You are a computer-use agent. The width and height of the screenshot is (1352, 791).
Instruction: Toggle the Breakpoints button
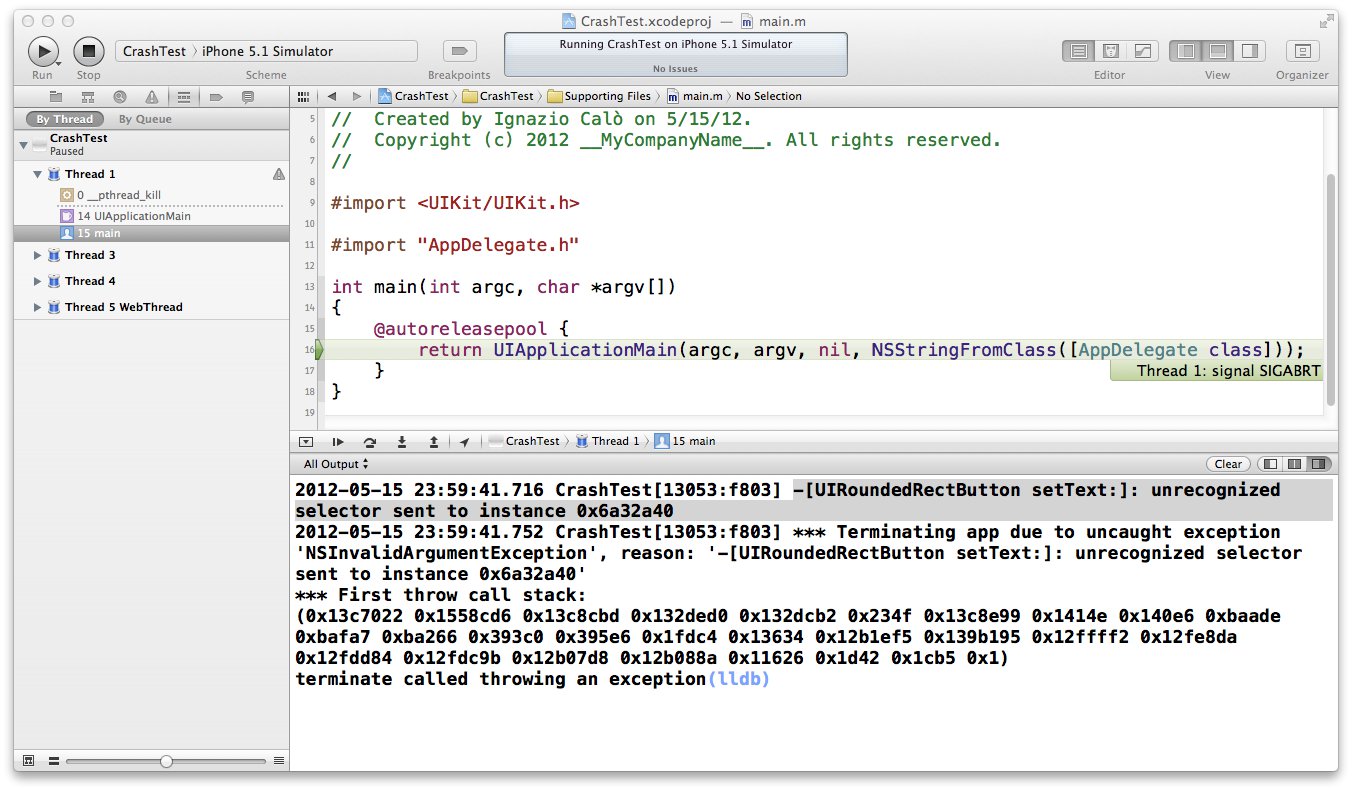[x=459, y=51]
